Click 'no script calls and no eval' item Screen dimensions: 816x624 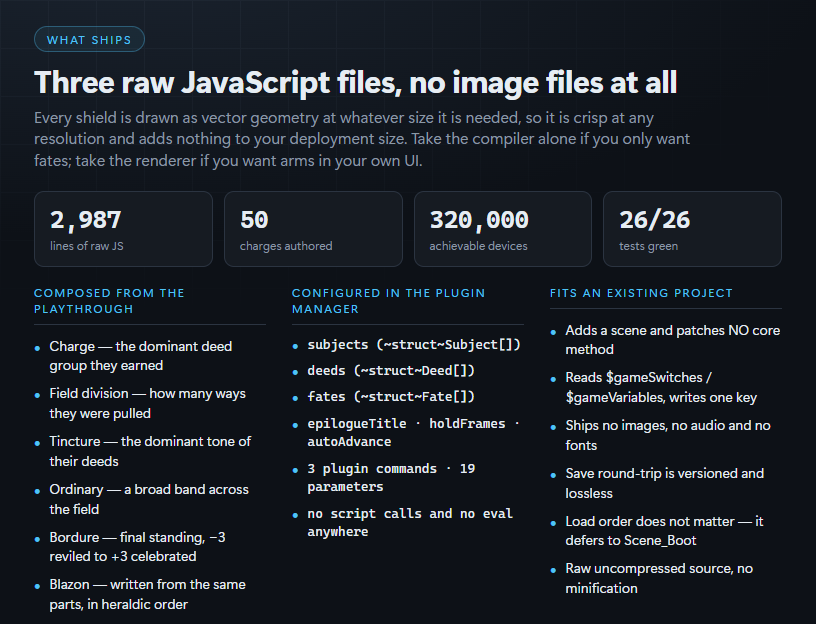click(410, 523)
